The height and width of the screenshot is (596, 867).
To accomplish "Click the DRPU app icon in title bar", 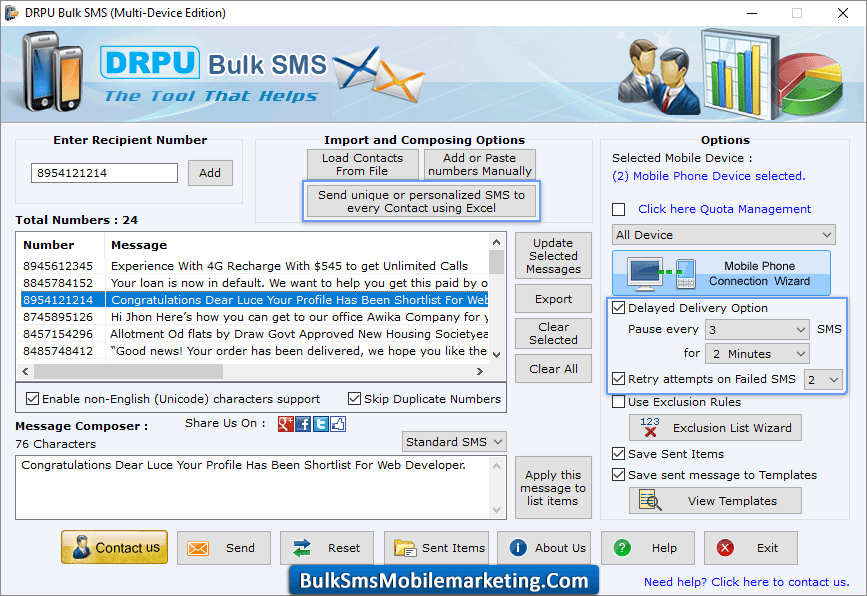I will pos(12,13).
